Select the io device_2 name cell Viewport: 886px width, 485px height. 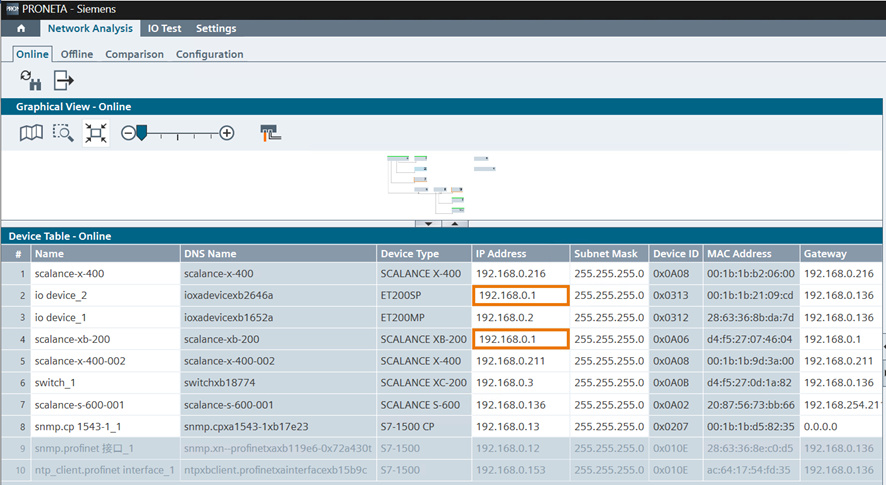pos(106,295)
